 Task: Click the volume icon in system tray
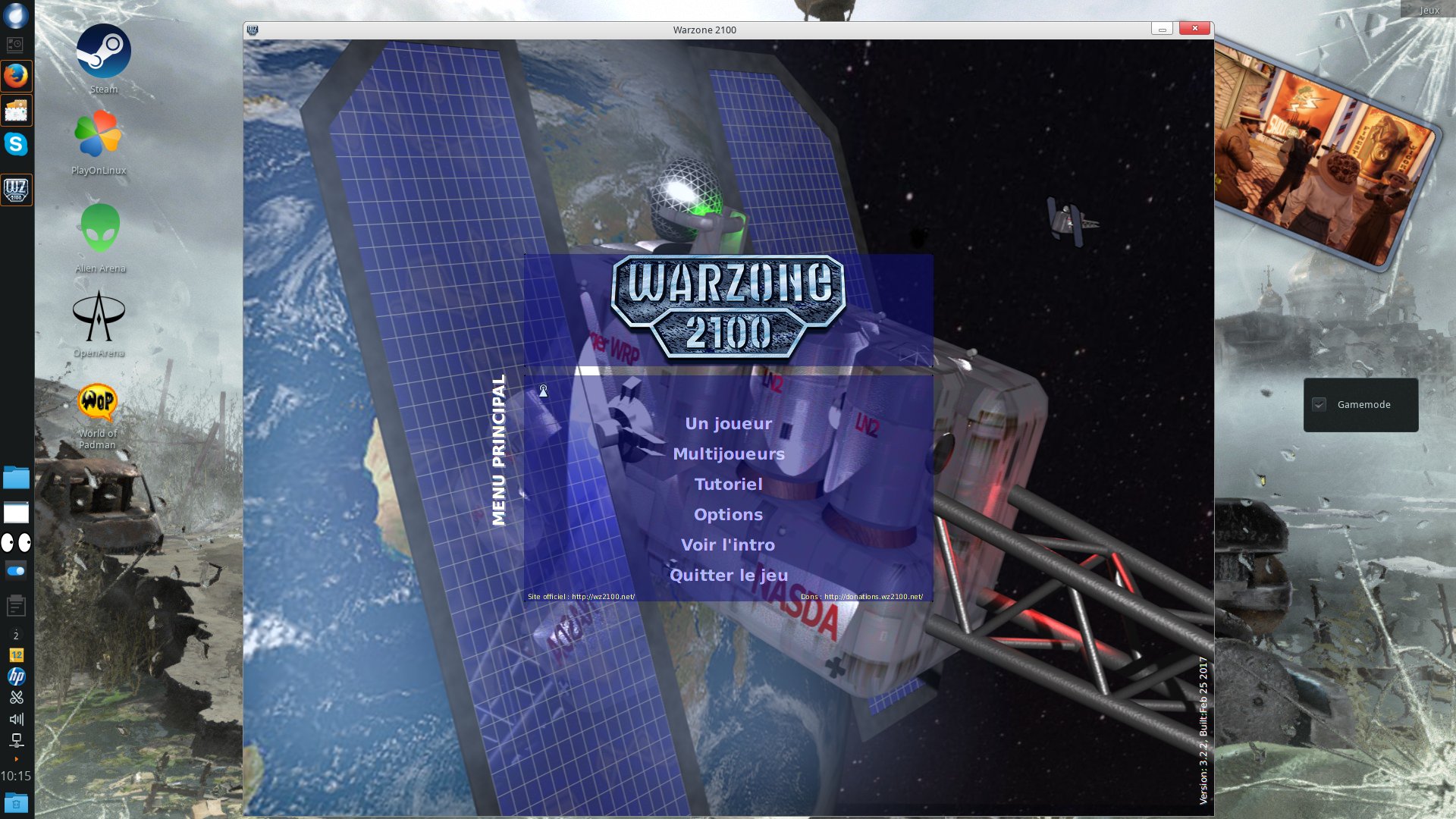coord(16,719)
